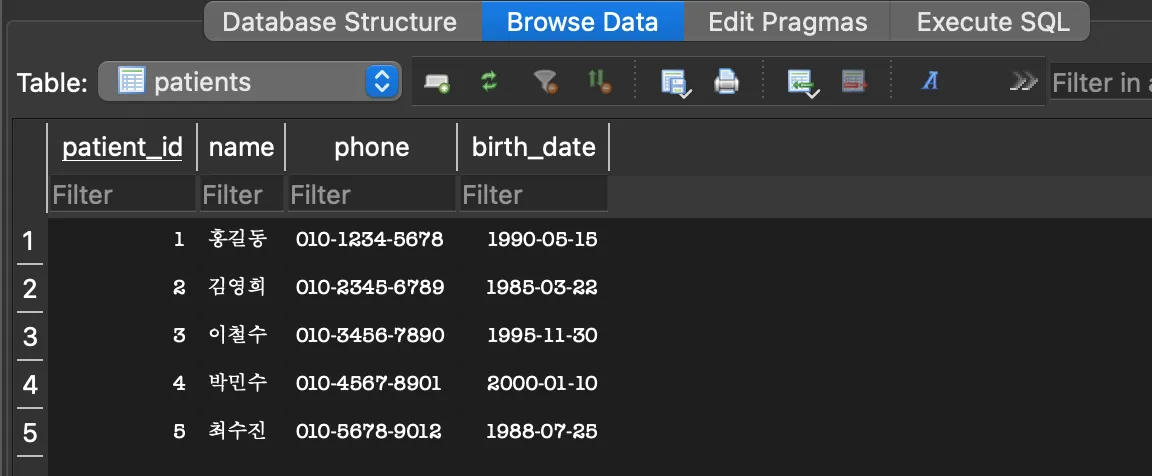Delete the current record icon
1152x476 pixels.
pos(854,82)
